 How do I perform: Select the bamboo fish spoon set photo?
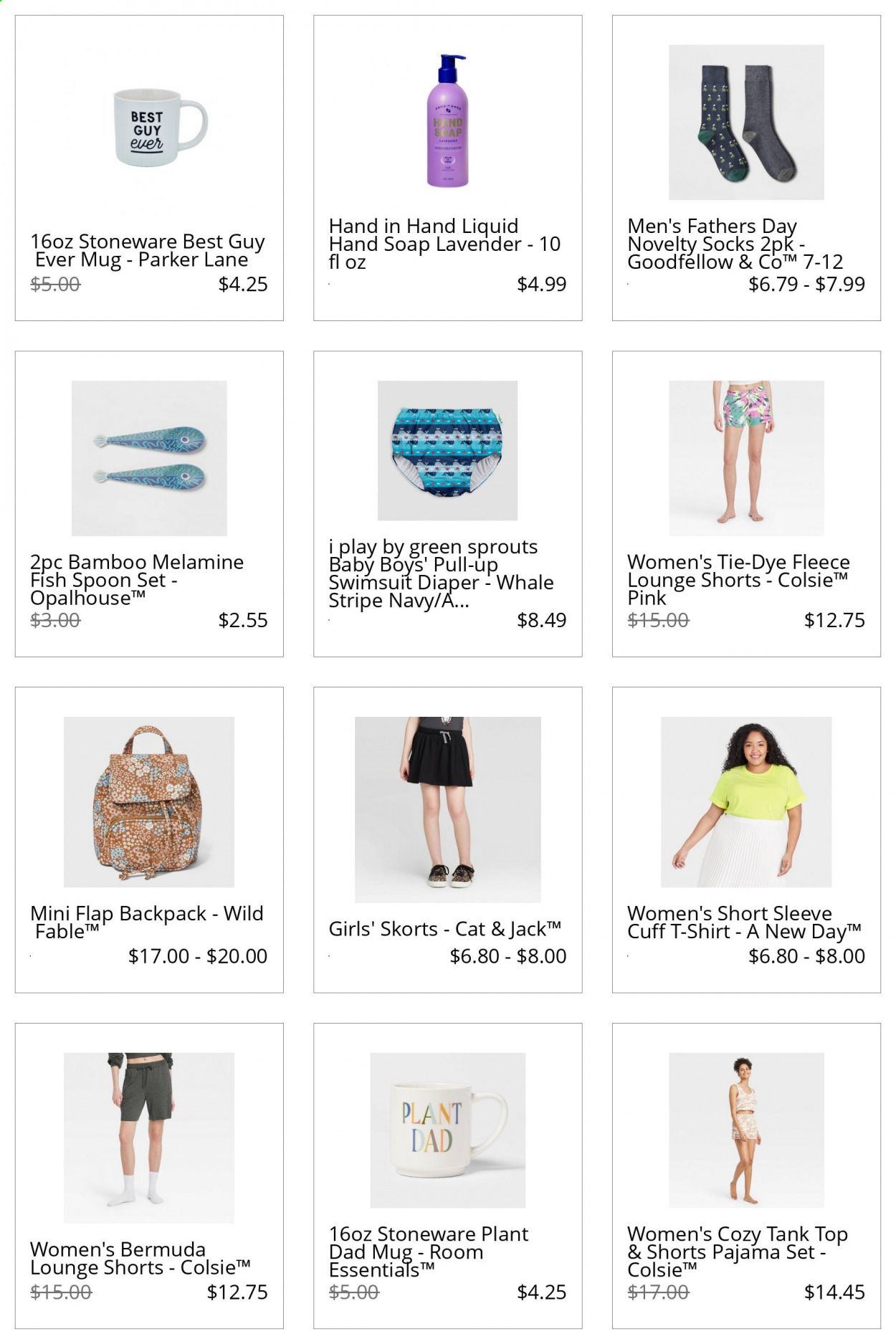[149, 458]
